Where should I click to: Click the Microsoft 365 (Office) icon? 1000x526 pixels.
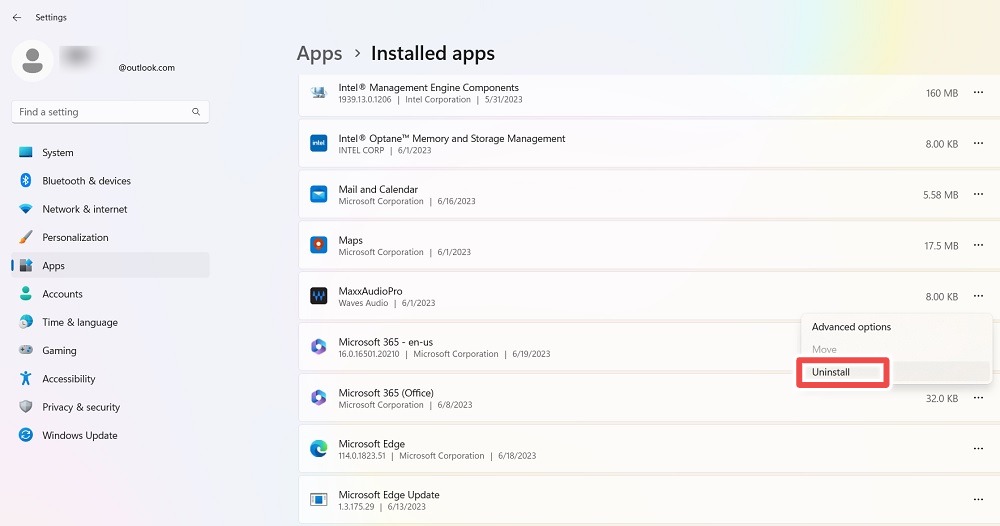tap(318, 398)
